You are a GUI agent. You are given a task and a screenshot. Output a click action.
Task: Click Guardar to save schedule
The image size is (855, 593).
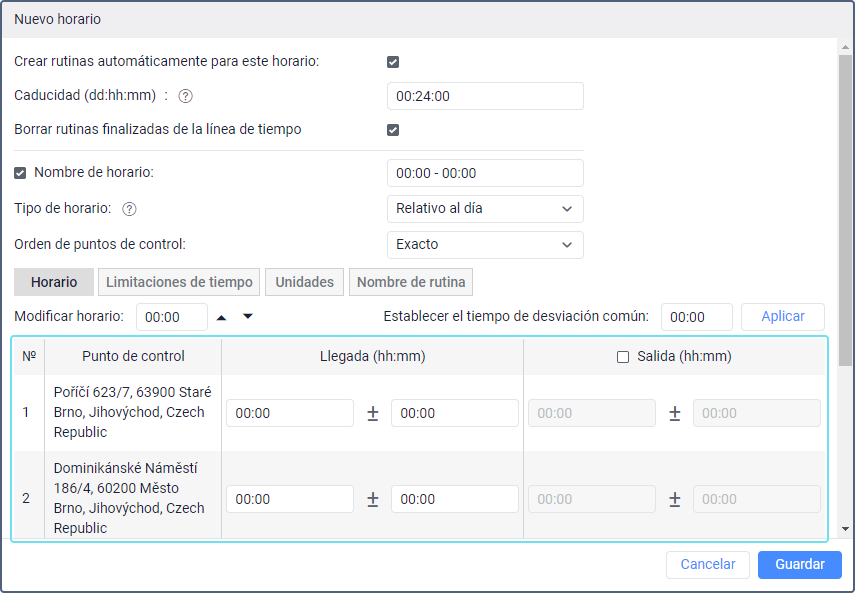799,564
